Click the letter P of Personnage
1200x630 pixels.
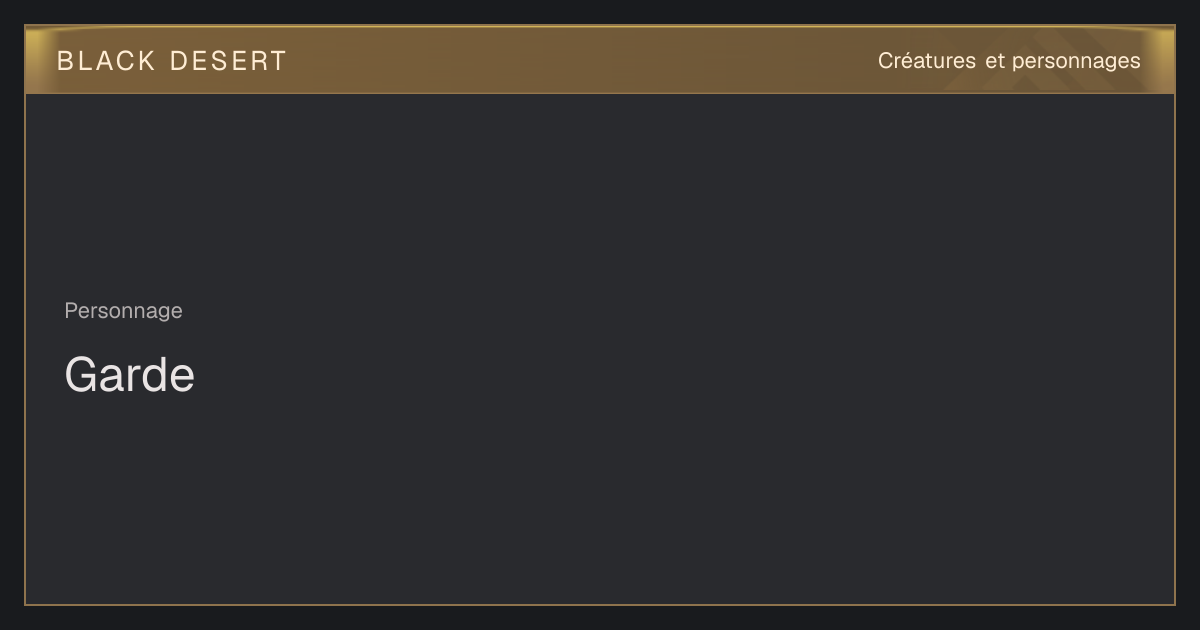tap(71, 310)
